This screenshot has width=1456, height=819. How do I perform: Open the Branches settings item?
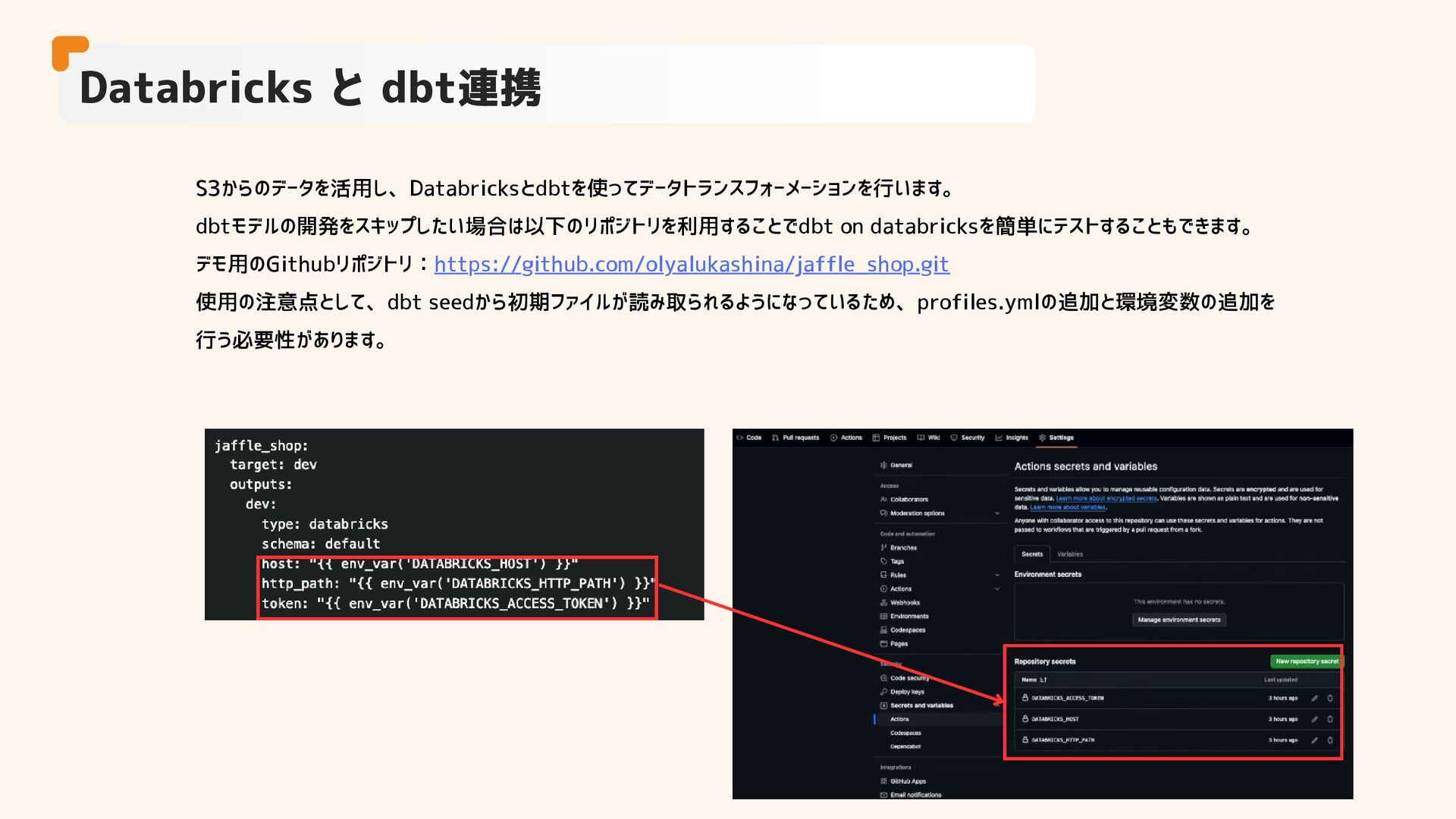pyautogui.click(x=902, y=548)
